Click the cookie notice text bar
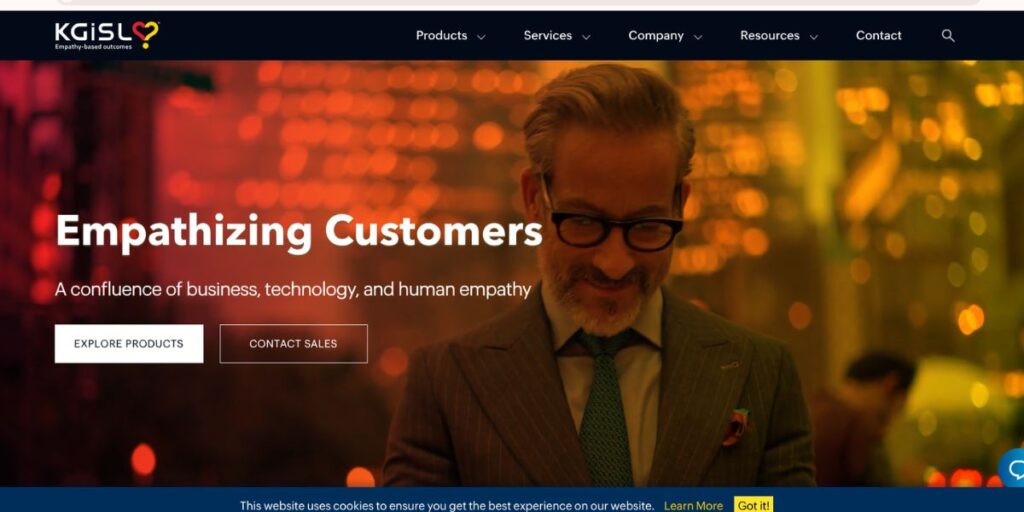 pos(447,505)
